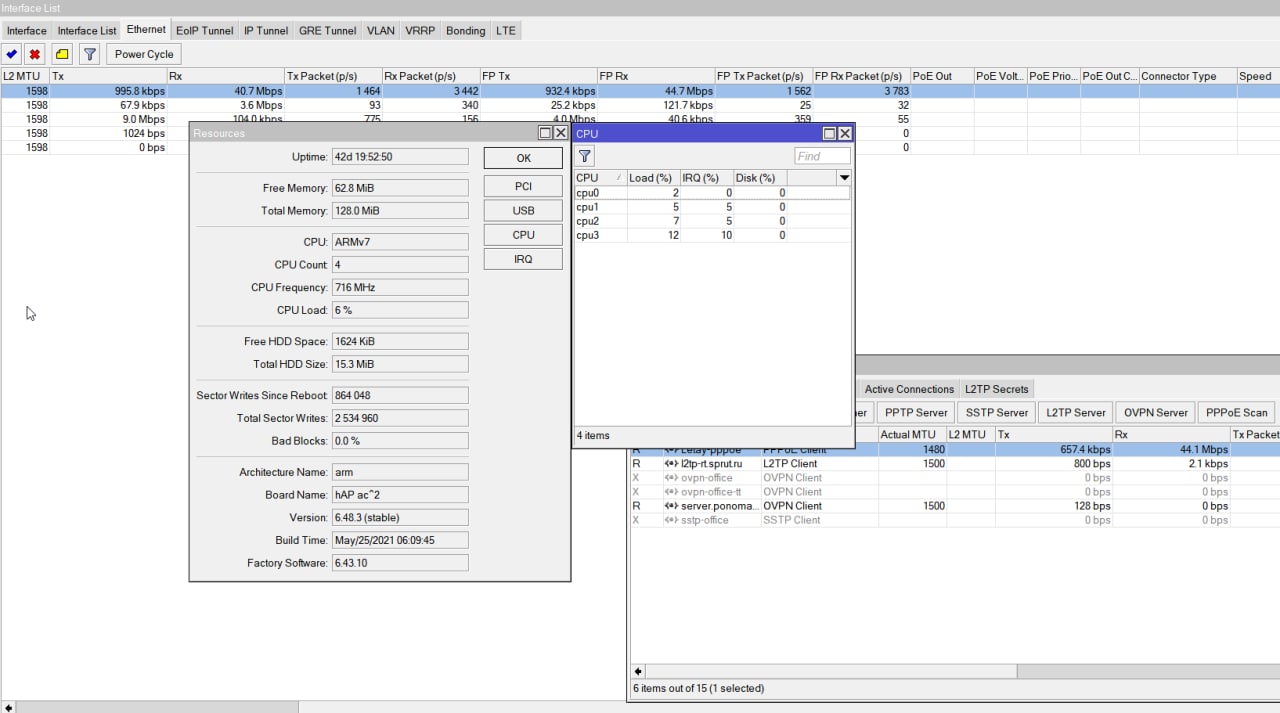The height and width of the screenshot is (713, 1280).
Task: Open the IP Tunnel tab
Action: tap(266, 31)
